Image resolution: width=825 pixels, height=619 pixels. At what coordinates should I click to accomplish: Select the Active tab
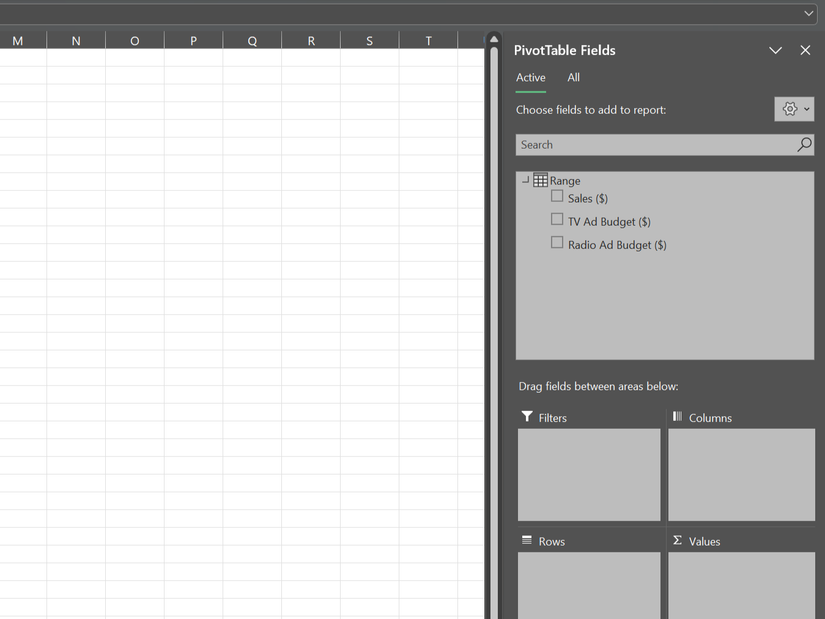[x=530, y=77]
